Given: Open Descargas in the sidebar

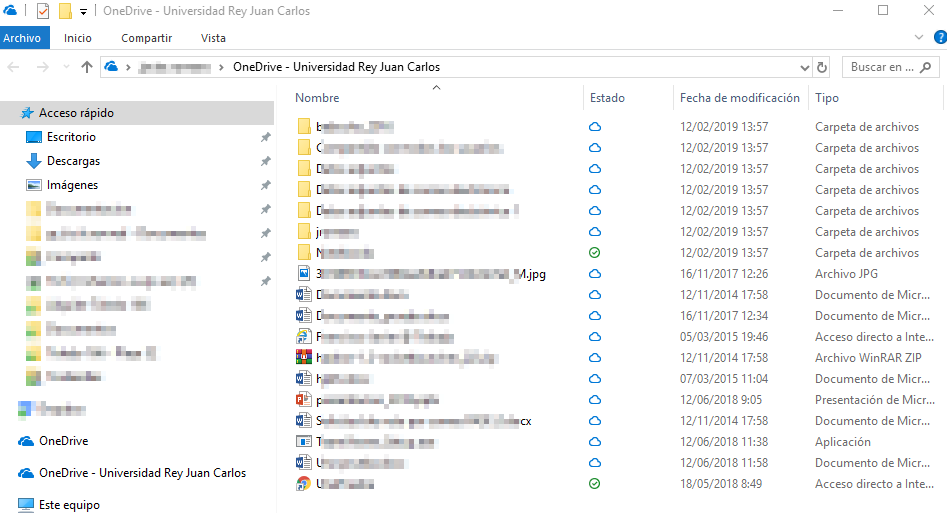Looking at the screenshot, I should [x=73, y=161].
